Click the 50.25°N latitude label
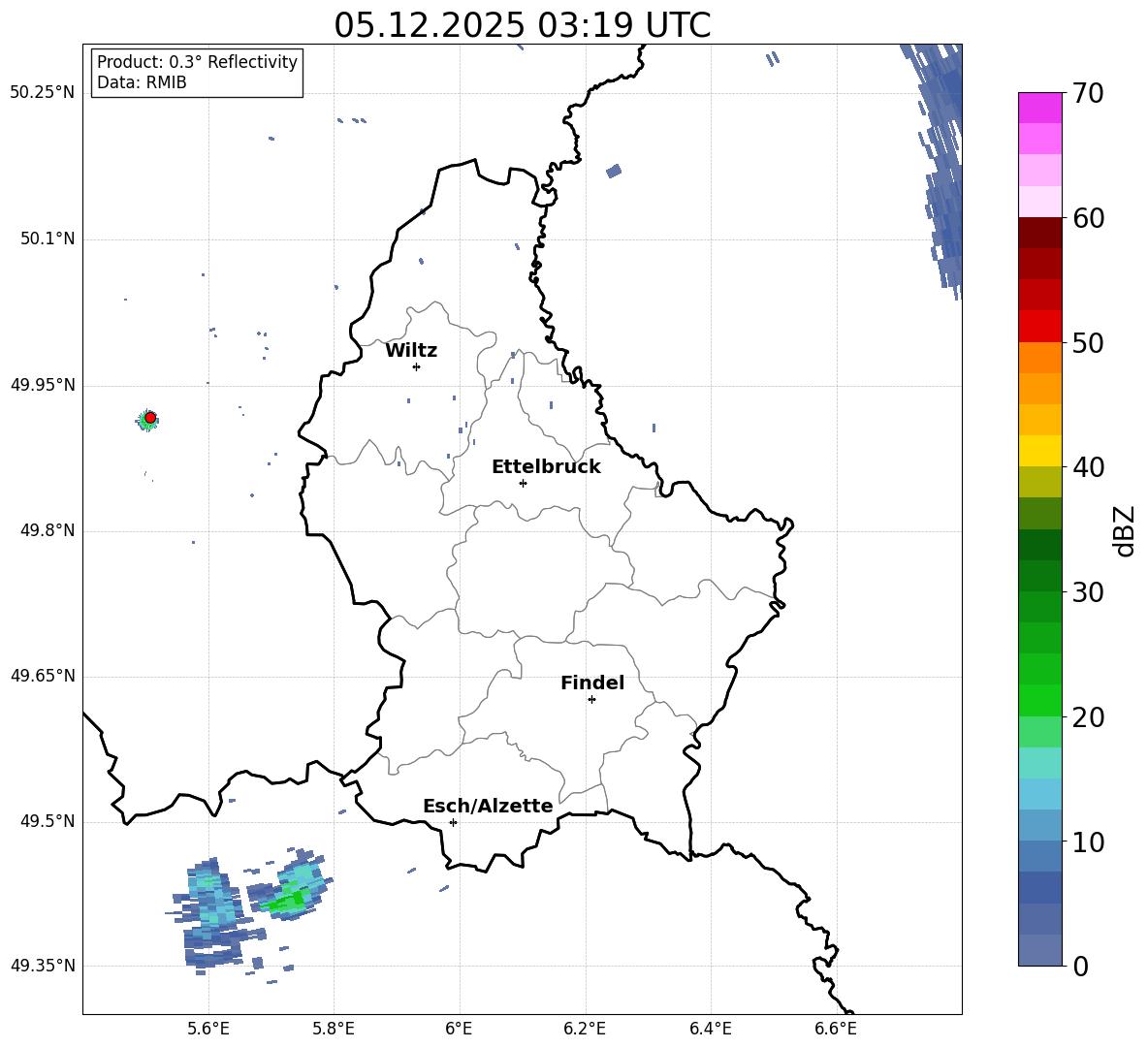Image resolution: width=1148 pixels, height=1048 pixels. tap(43, 93)
